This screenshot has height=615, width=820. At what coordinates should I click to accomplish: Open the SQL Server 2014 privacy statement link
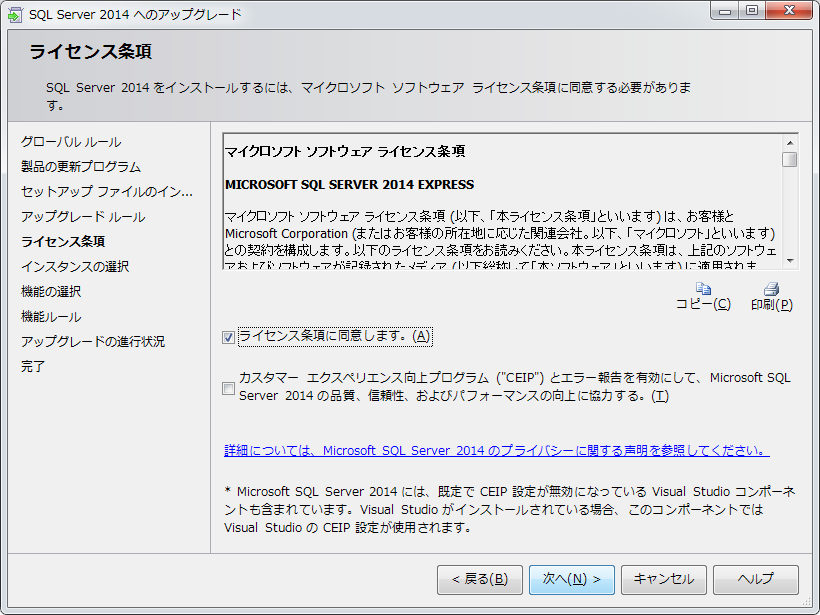click(496, 451)
